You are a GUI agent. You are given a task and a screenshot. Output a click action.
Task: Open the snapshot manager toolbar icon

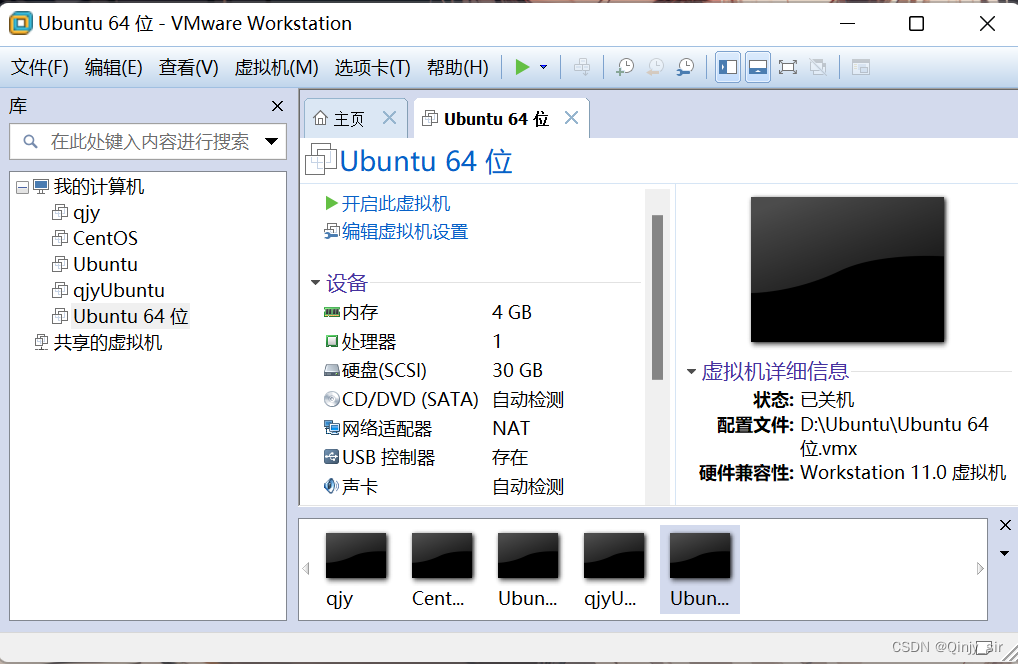(x=685, y=67)
